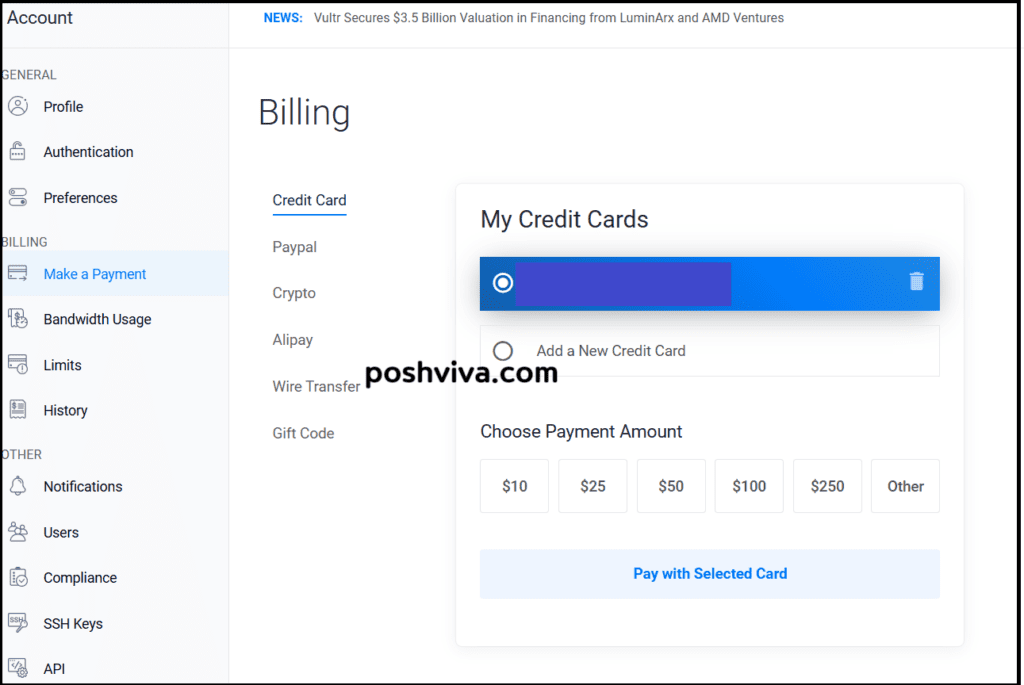
Task: Choose the $10 payment amount
Action: tap(515, 486)
